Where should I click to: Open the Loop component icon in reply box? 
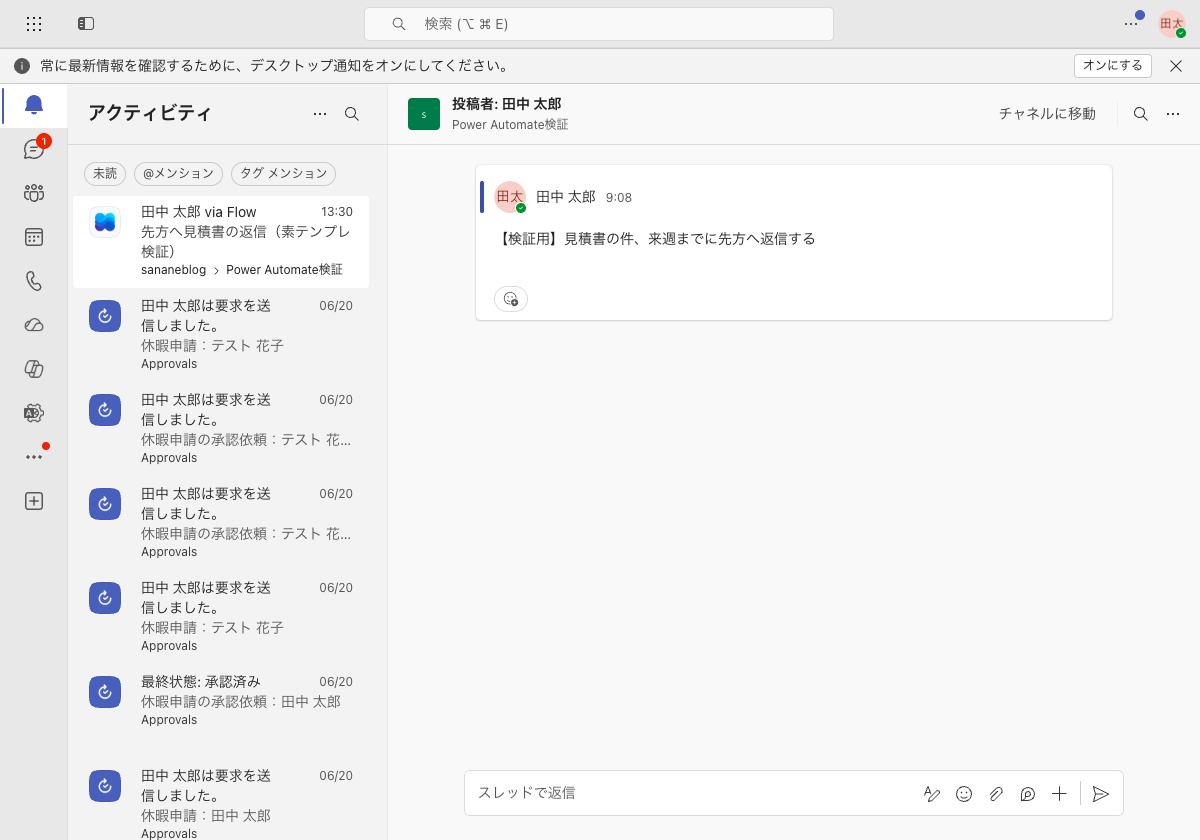[x=1028, y=794]
